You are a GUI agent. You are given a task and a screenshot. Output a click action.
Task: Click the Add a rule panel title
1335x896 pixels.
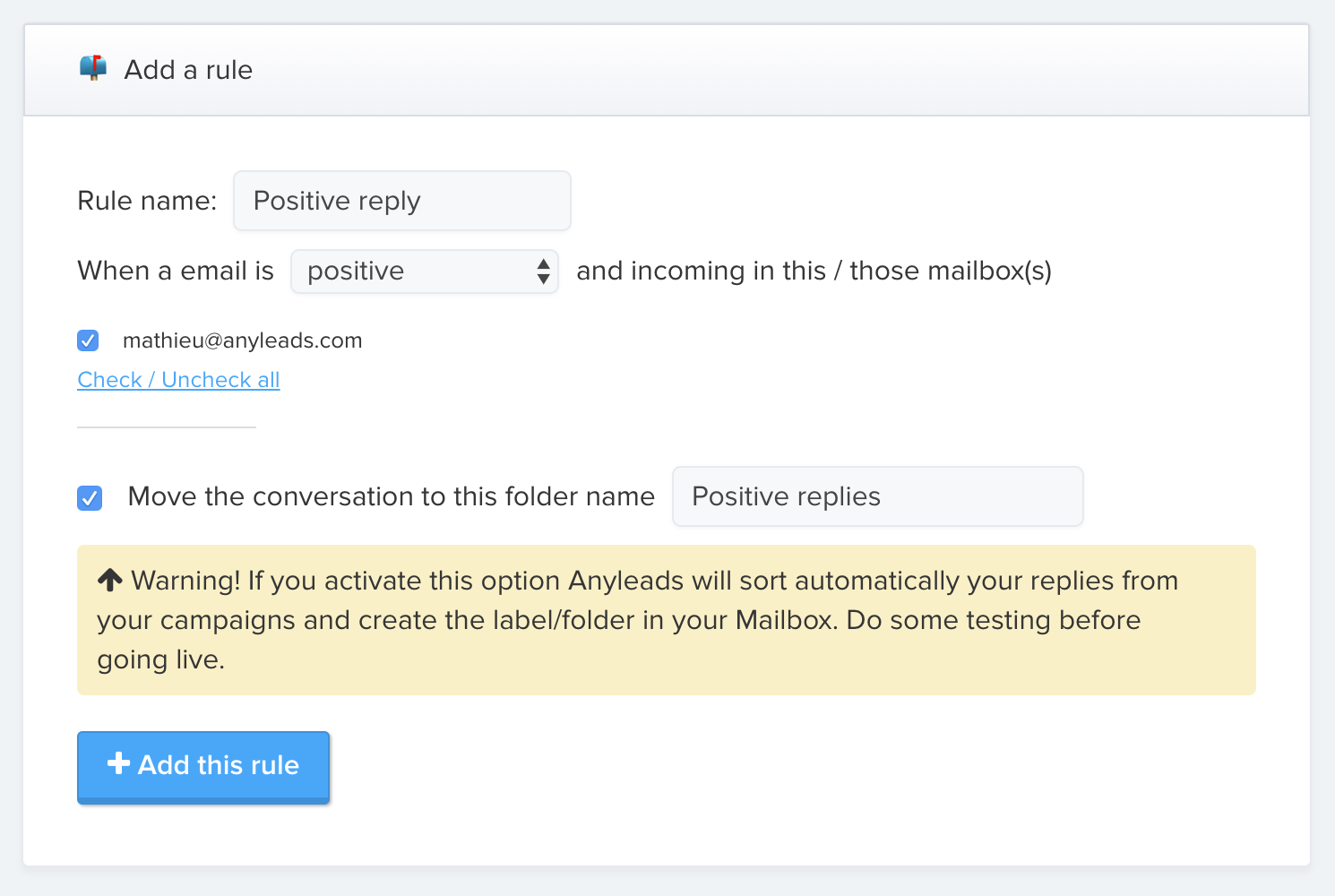click(188, 70)
